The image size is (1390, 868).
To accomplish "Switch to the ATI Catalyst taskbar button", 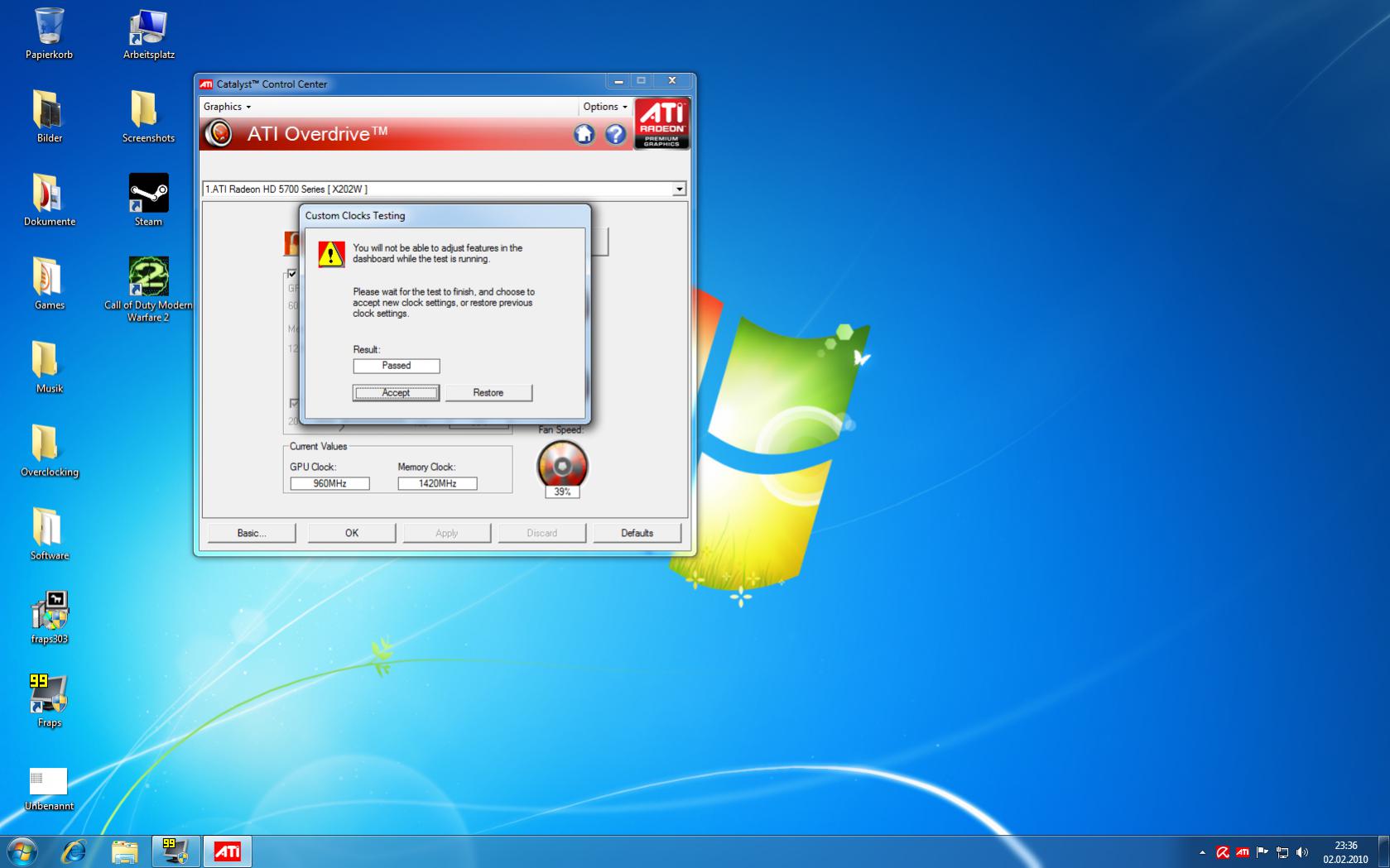I will point(227,851).
